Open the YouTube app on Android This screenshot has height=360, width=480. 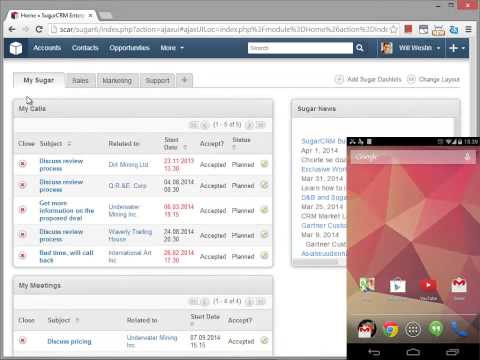pos(428,285)
